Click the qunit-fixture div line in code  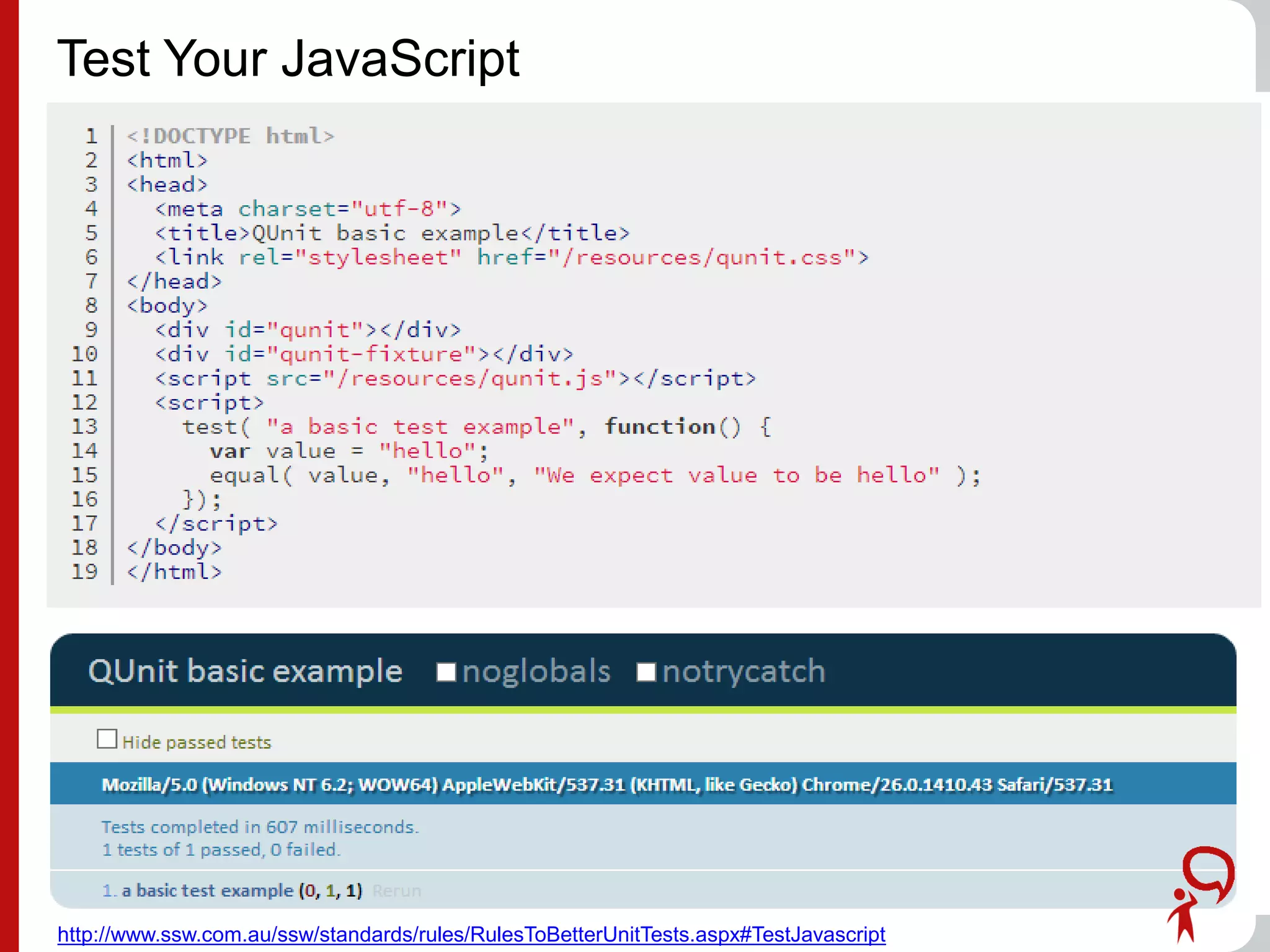tap(364, 355)
